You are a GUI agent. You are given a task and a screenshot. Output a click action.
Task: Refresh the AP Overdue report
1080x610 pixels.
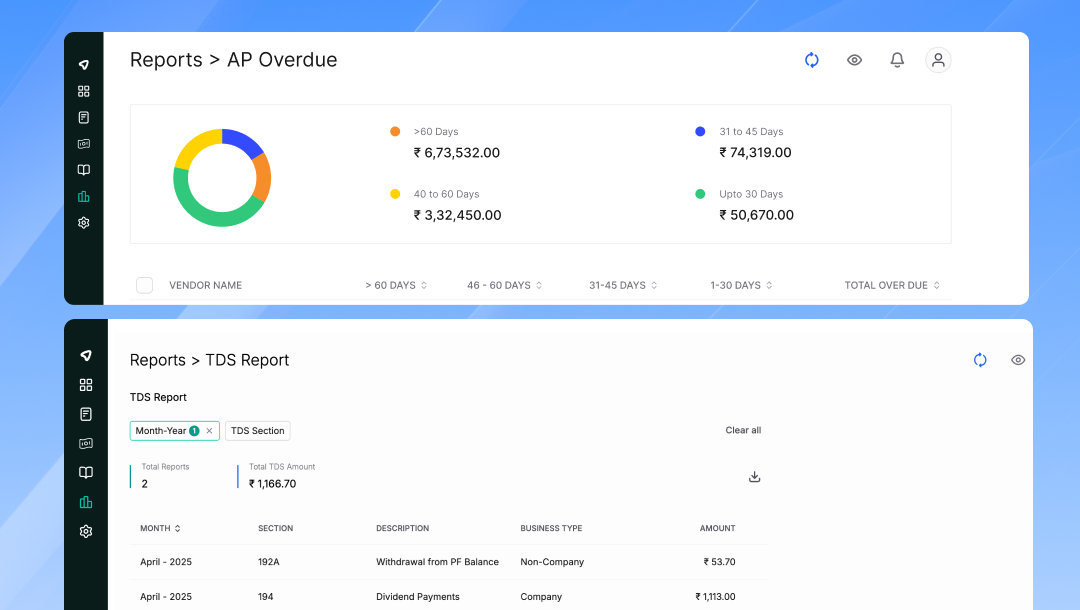[811, 60]
